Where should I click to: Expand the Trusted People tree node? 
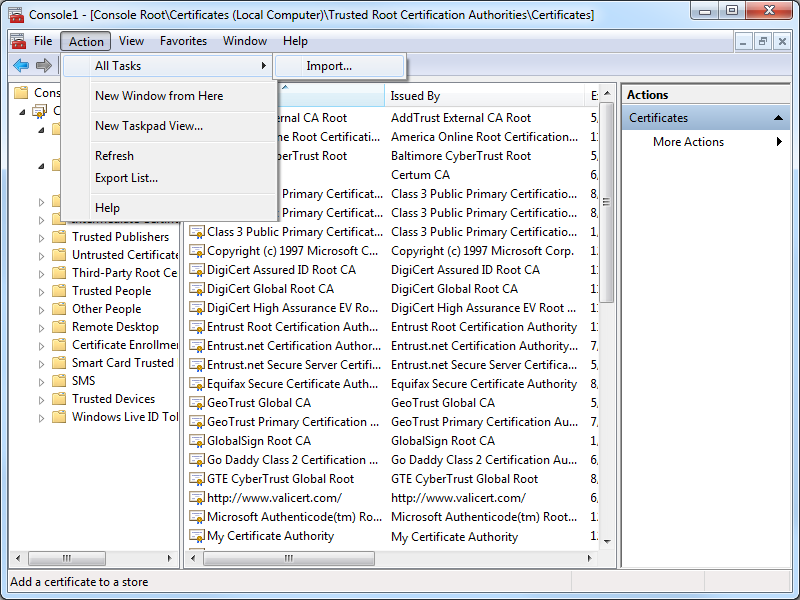[x=41, y=291]
